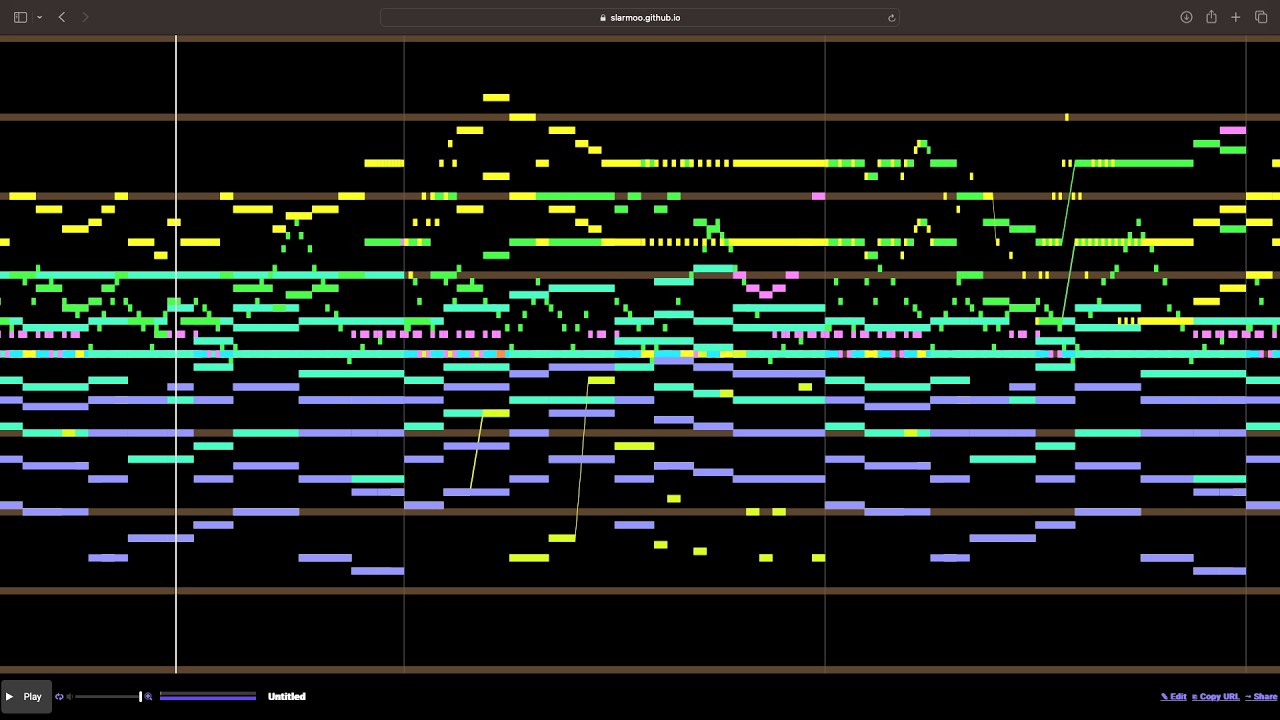Show the tab overview icon
The height and width of the screenshot is (720, 1280).
coord(1261,17)
